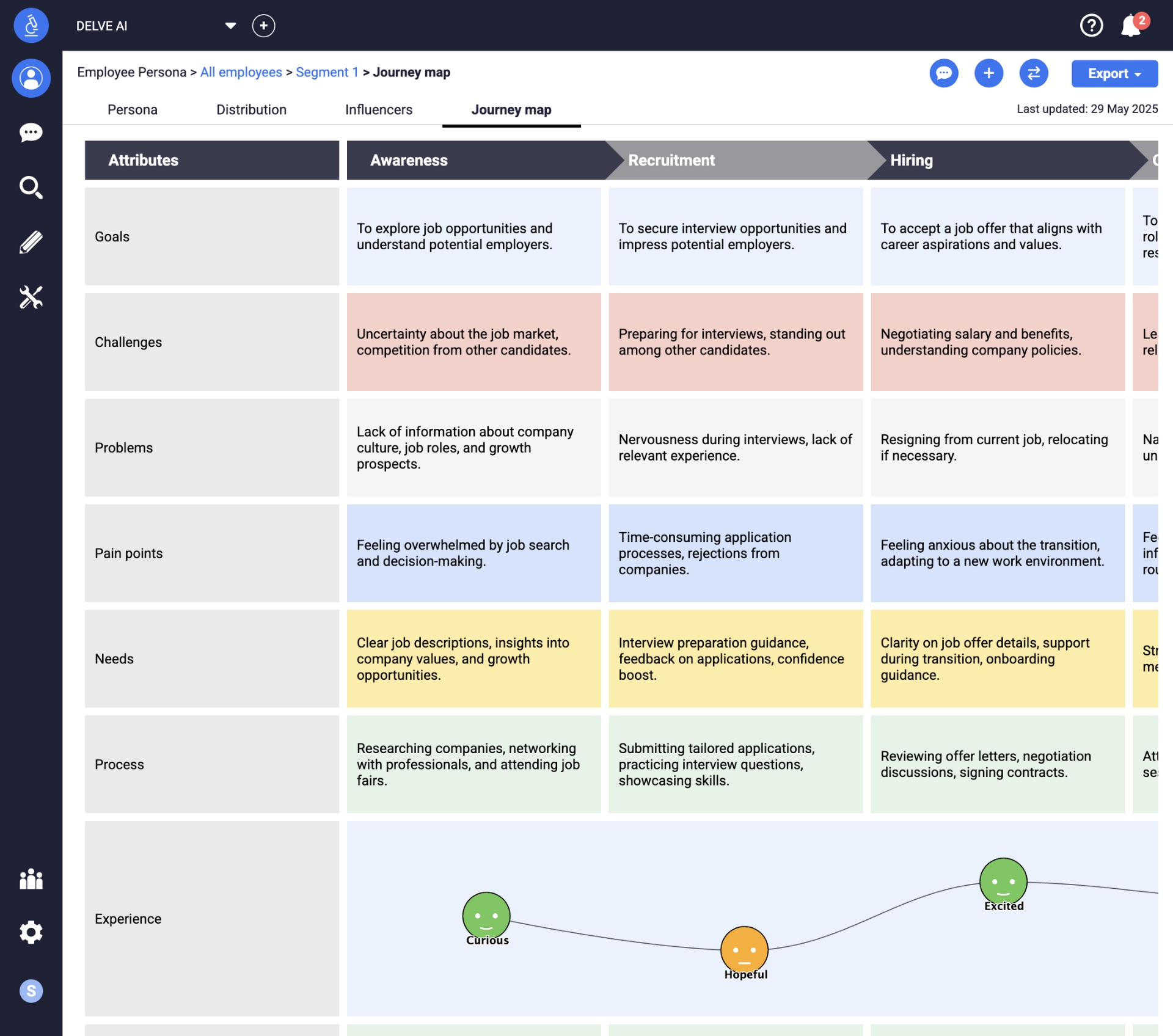1173x1036 pixels.
Task: Switch to the Influencers tab
Action: (x=379, y=110)
